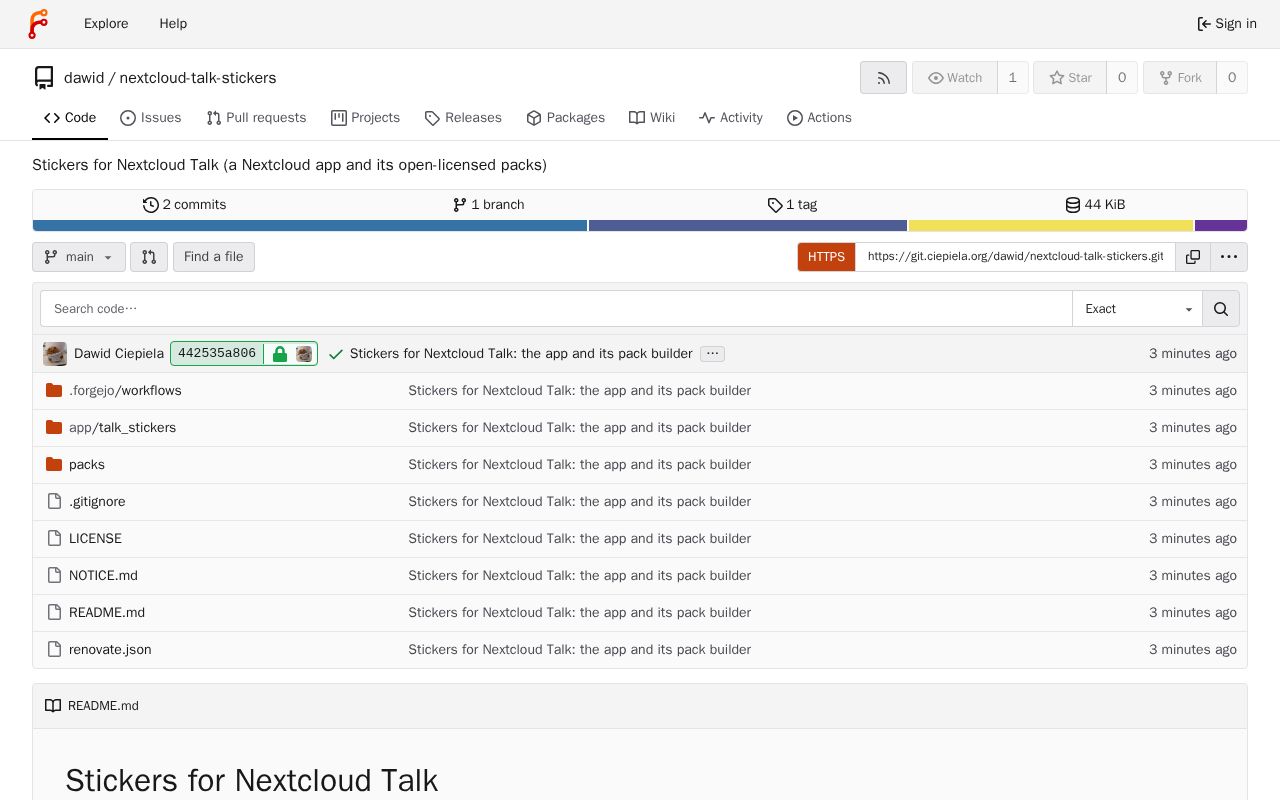Open README.md in the file list
1280x800 pixels.
click(x=107, y=613)
